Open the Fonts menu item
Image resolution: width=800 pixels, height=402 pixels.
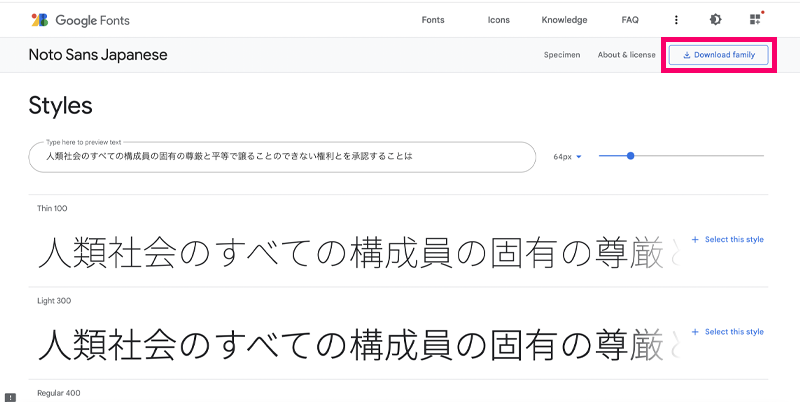(433, 20)
